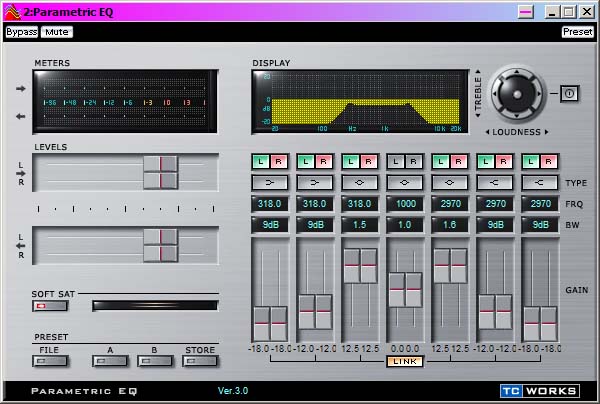600x404 pixels.
Task: Toggle the SOFT SAT switch
Action: pos(50,306)
